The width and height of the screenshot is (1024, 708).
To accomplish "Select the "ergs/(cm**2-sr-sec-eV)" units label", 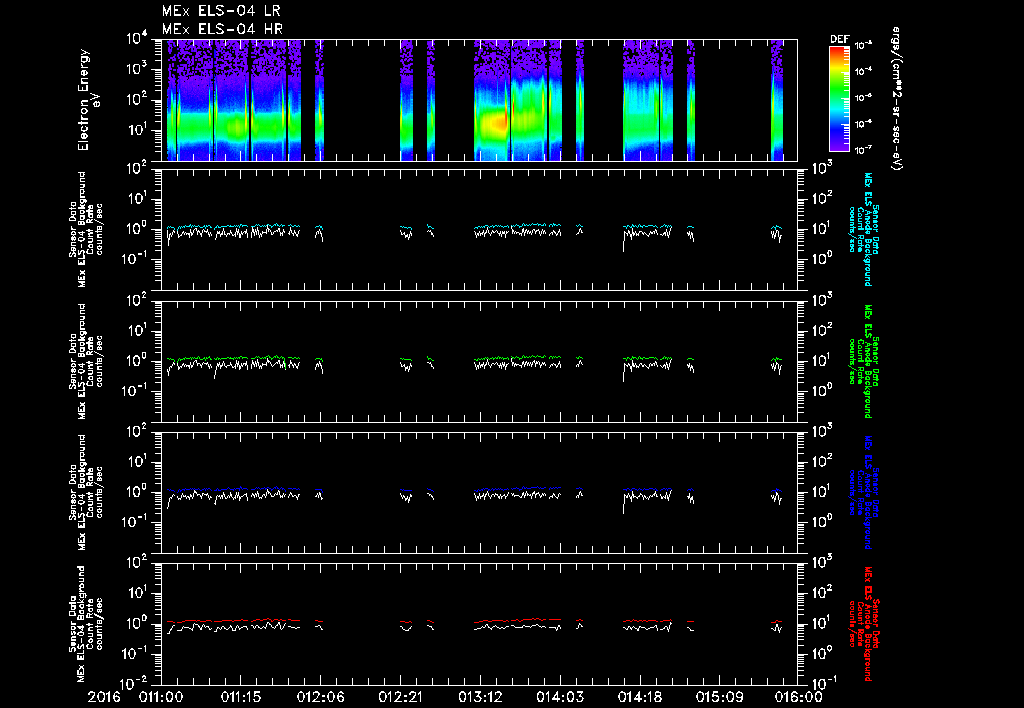I will (896, 98).
